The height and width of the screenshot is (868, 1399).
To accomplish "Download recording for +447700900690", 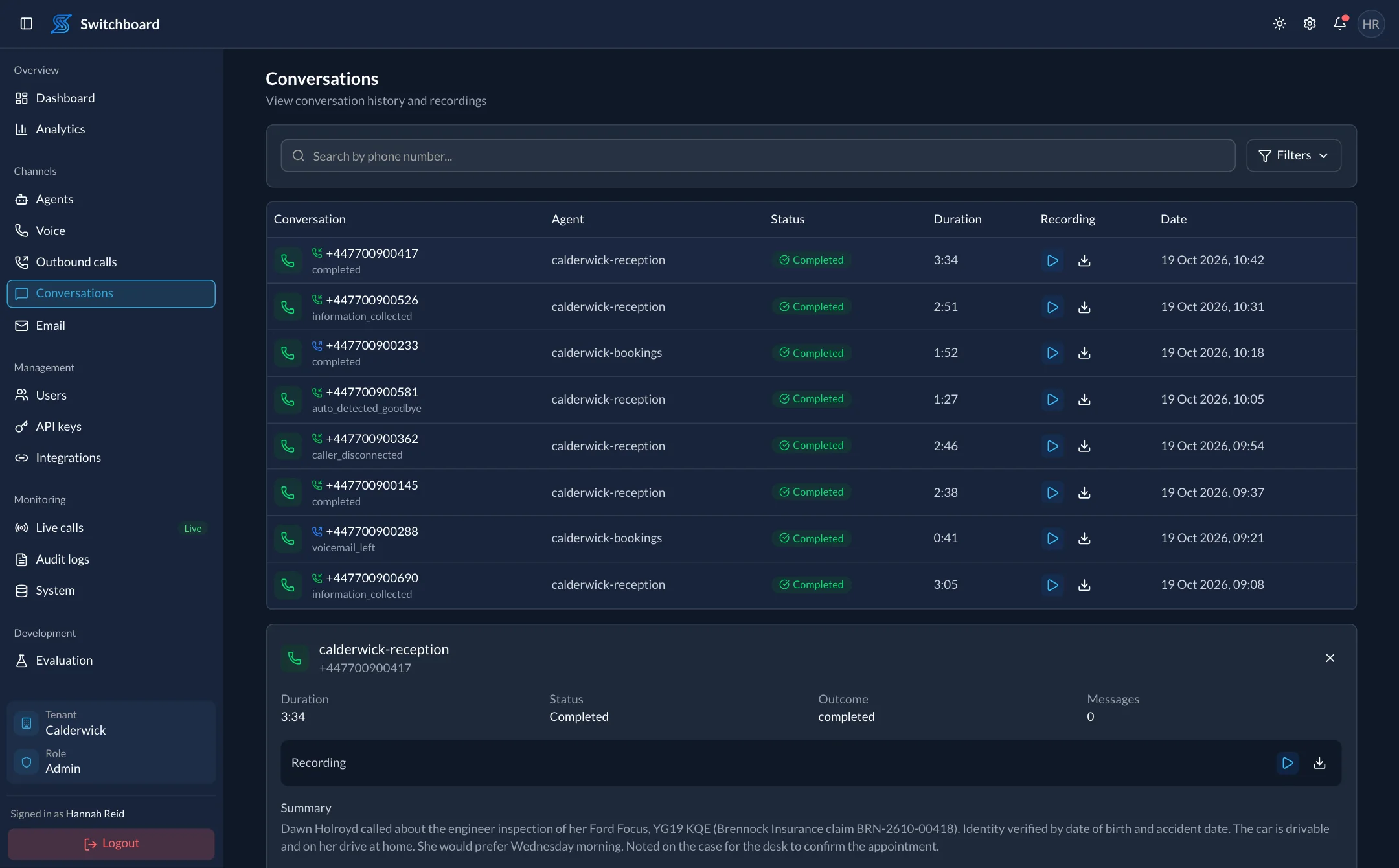I will pyautogui.click(x=1084, y=585).
